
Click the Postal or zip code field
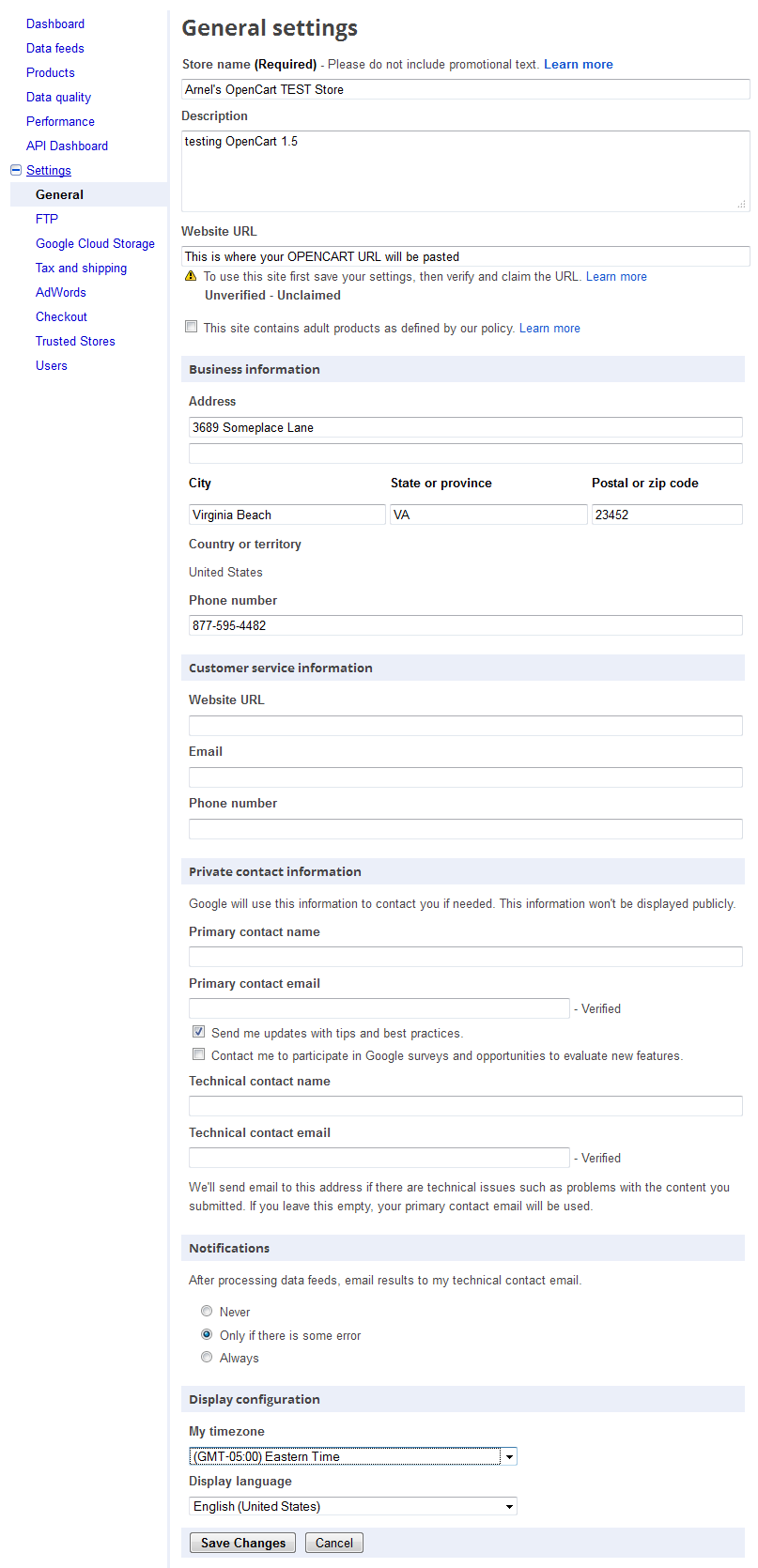click(x=666, y=515)
